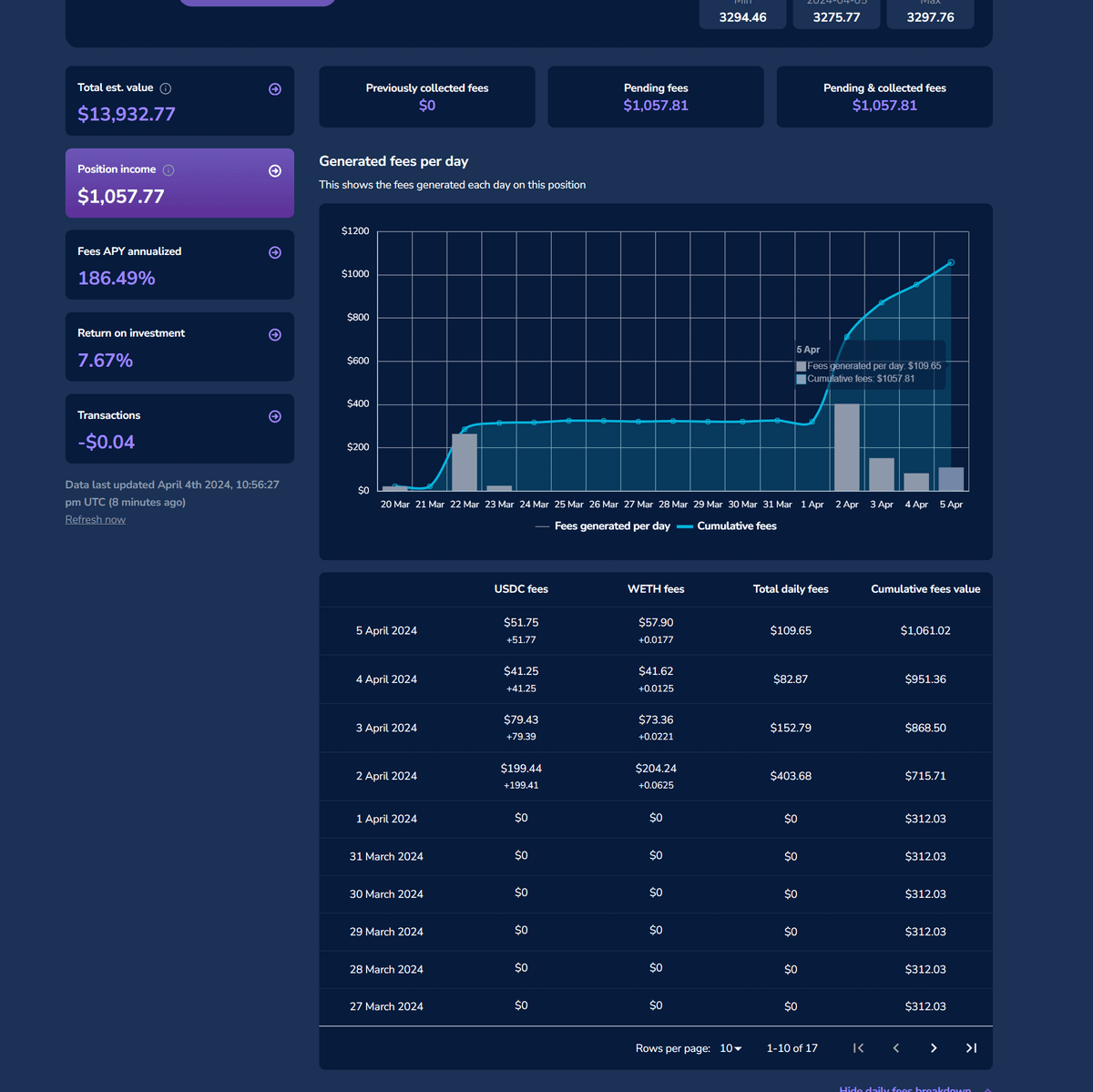Screen dimensions: 1093x1092
Task: Go to previous page of fees table
Action: 896,1048
